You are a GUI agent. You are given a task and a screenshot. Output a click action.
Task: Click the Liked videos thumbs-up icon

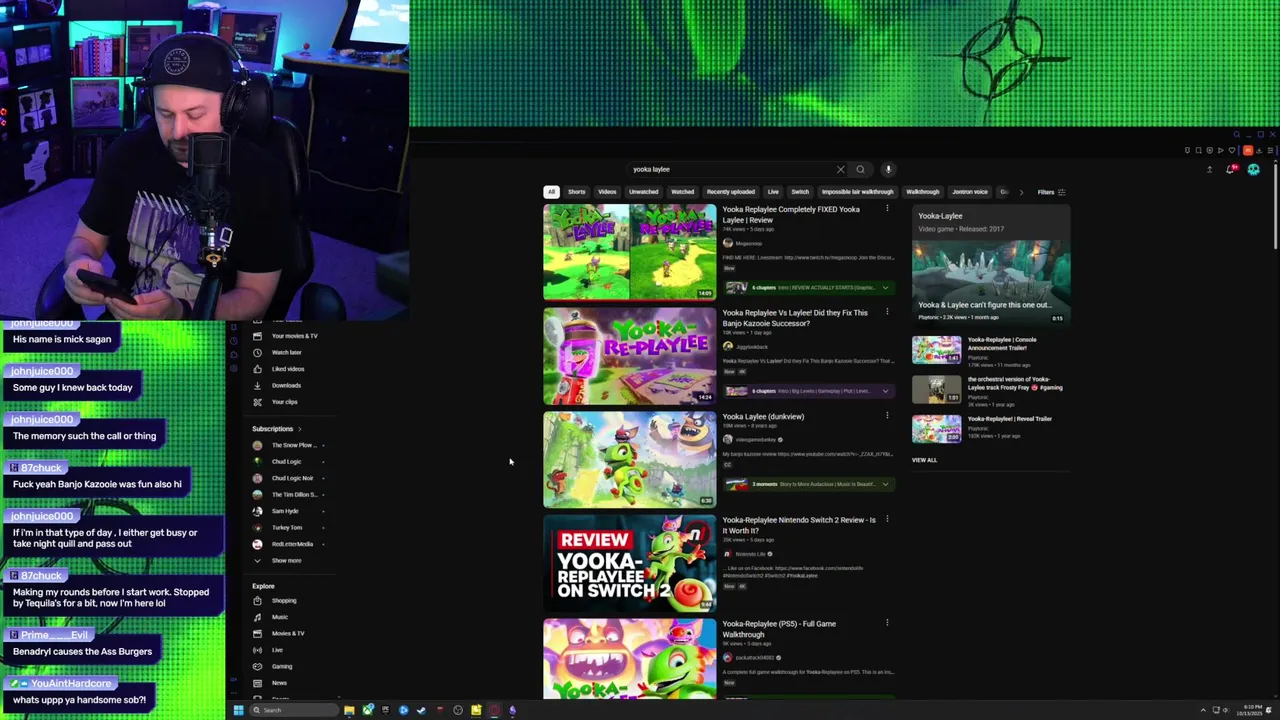pyautogui.click(x=257, y=369)
